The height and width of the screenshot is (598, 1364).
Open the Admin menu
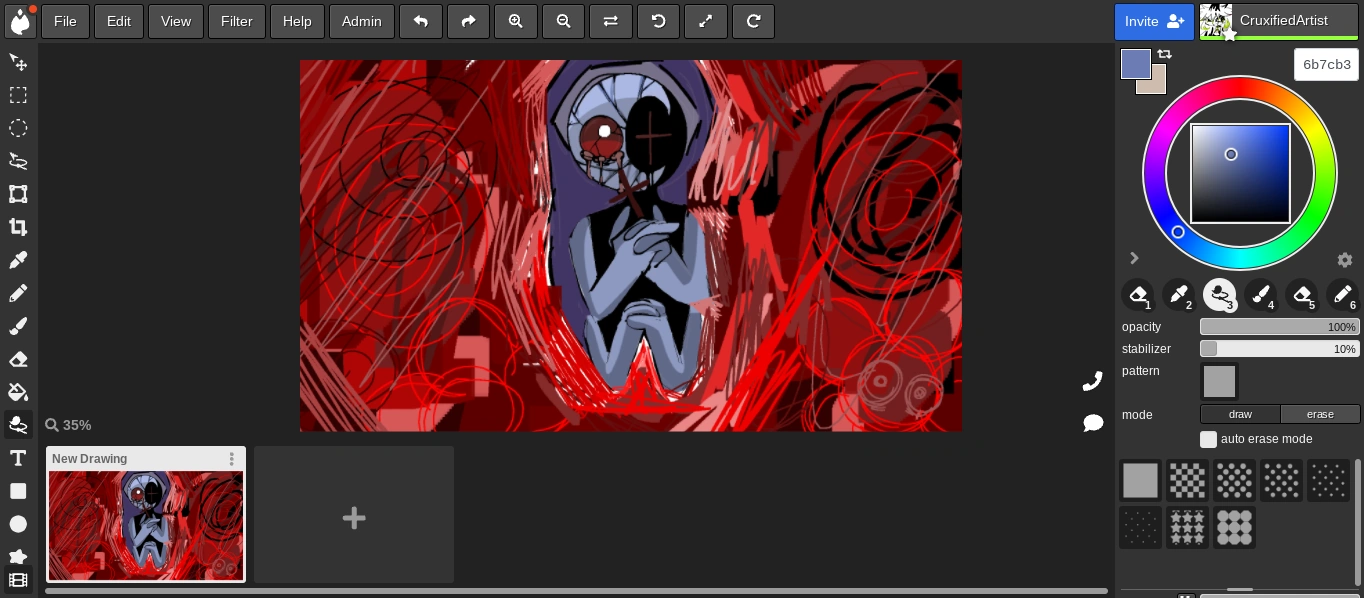[361, 21]
